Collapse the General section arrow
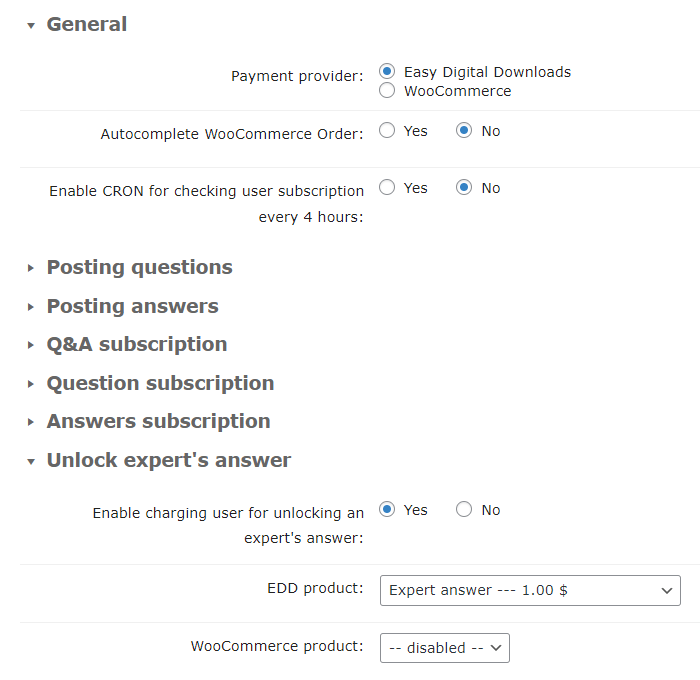Screen dimensions: 700x680 point(32,25)
